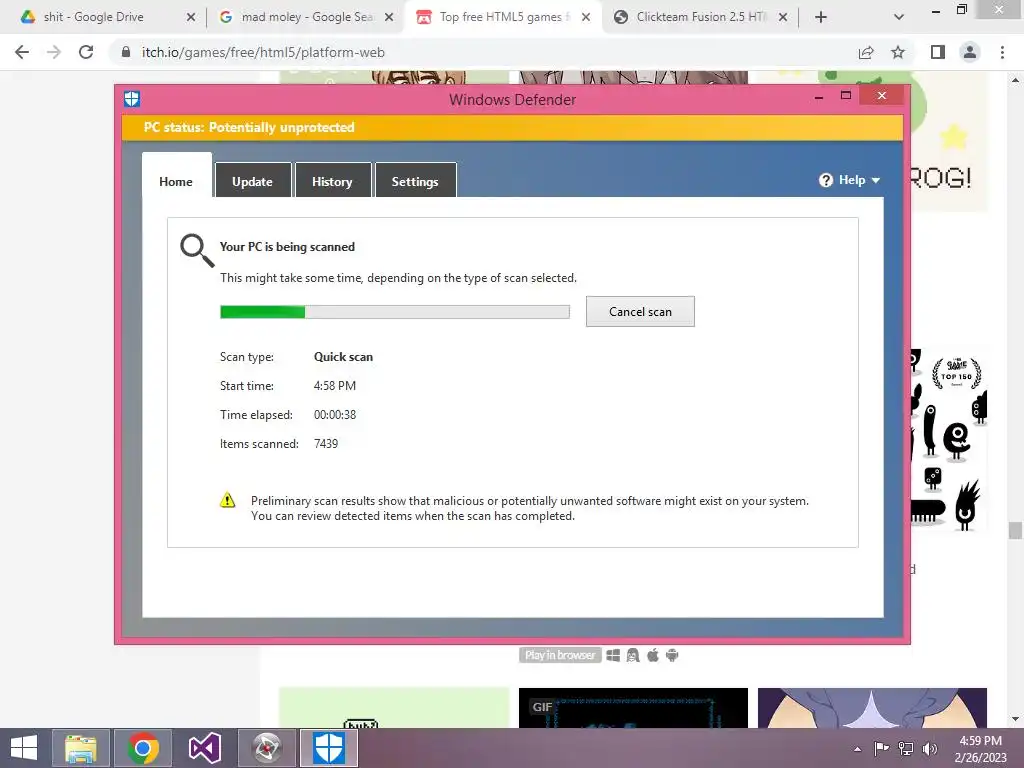Reload the itch.io page
This screenshot has width=1024, height=768.
point(86,52)
